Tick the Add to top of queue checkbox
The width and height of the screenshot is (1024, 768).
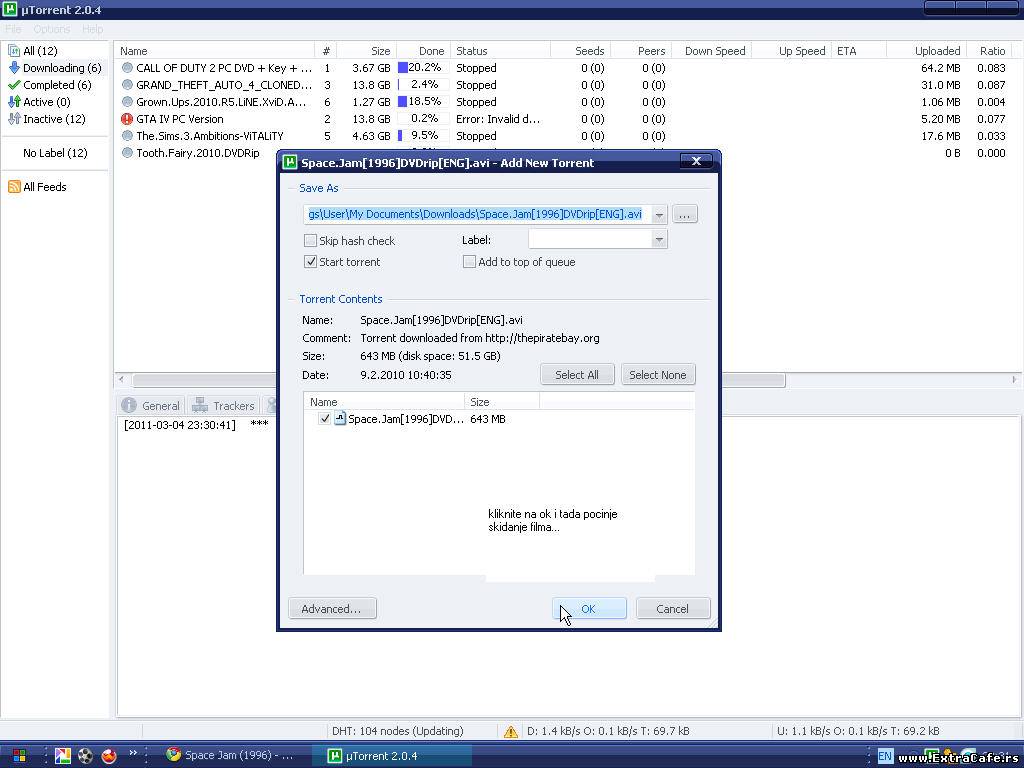coord(469,262)
